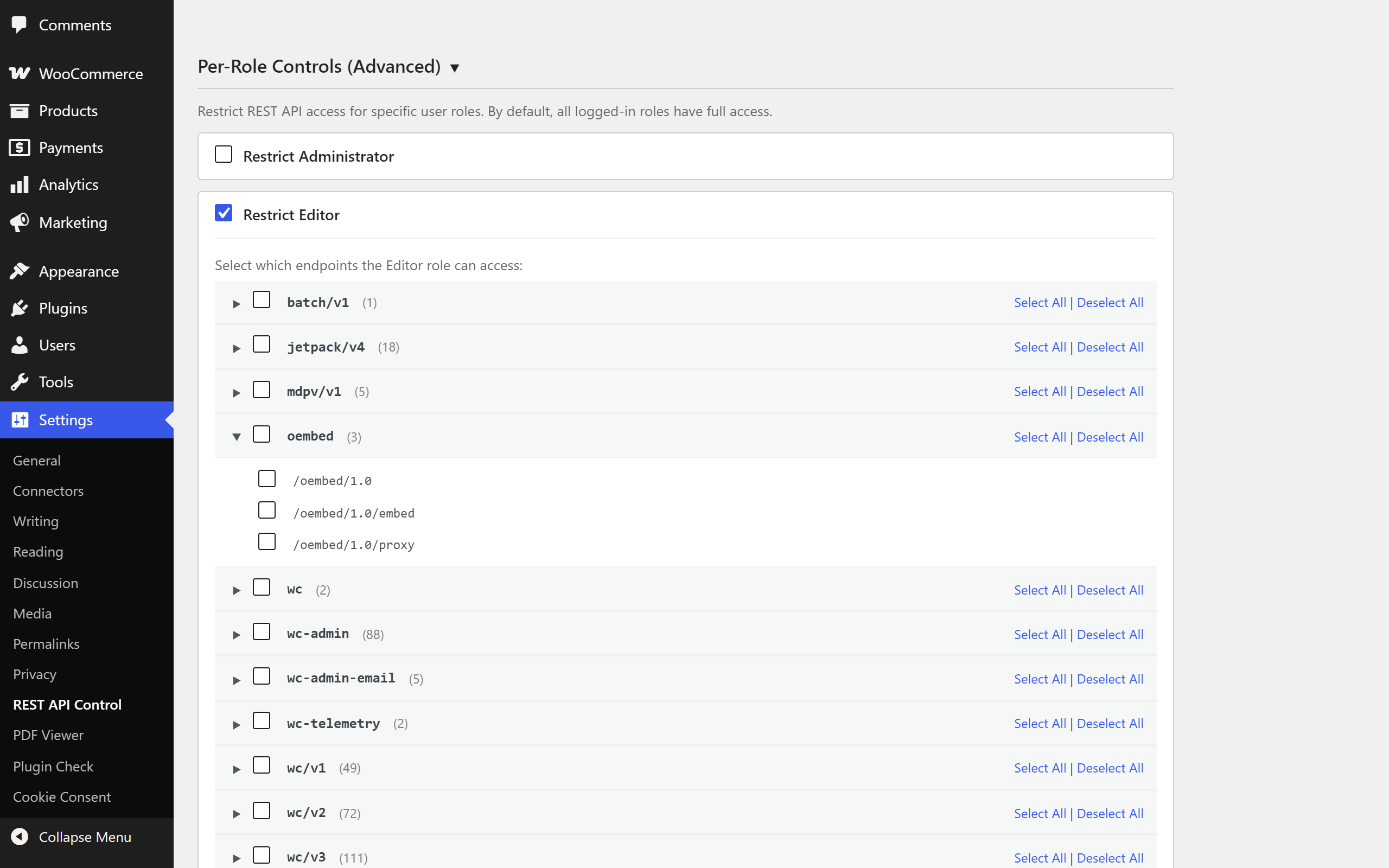This screenshot has height=868, width=1389.
Task: Click the Media settings submenu item
Action: tap(32, 613)
